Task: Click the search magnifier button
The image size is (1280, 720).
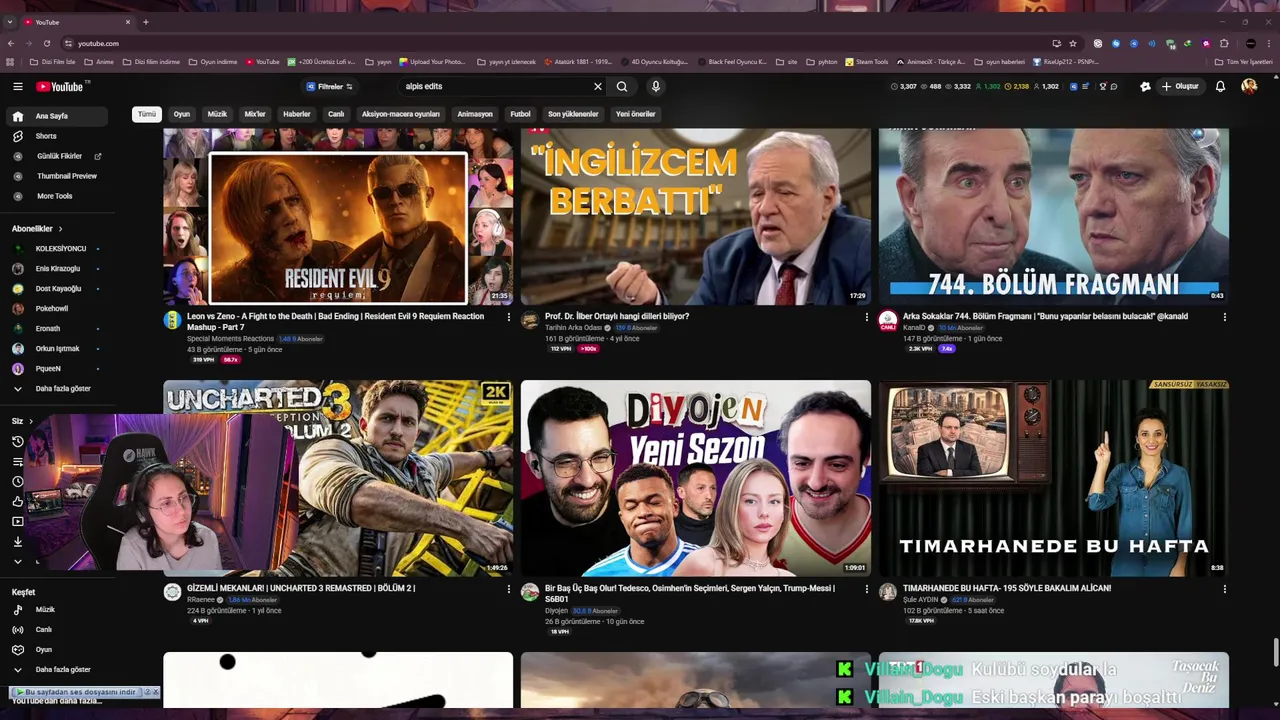Action: point(622,87)
